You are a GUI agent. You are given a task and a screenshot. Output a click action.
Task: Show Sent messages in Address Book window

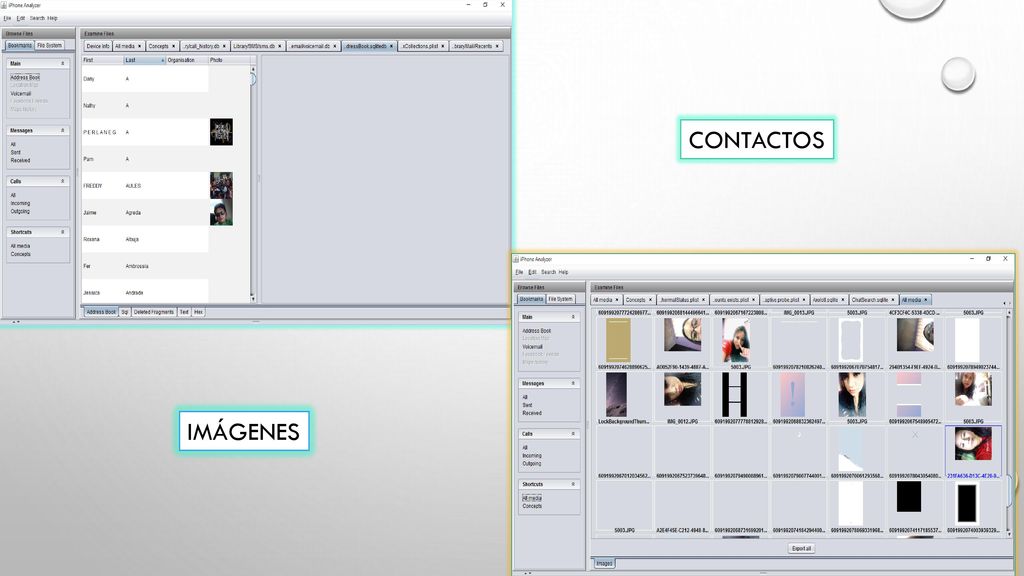coord(15,152)
